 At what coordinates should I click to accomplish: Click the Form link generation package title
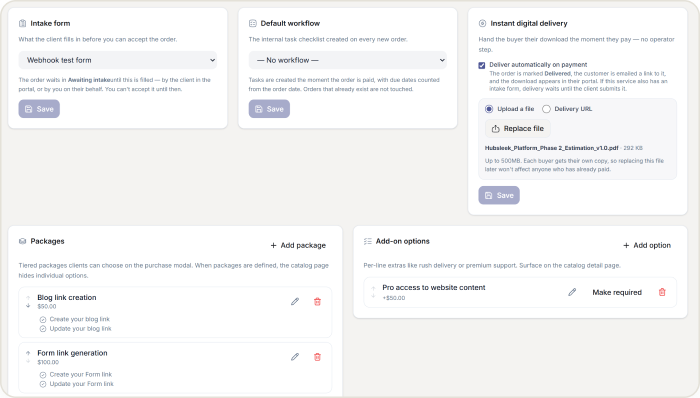pos(72,353)
